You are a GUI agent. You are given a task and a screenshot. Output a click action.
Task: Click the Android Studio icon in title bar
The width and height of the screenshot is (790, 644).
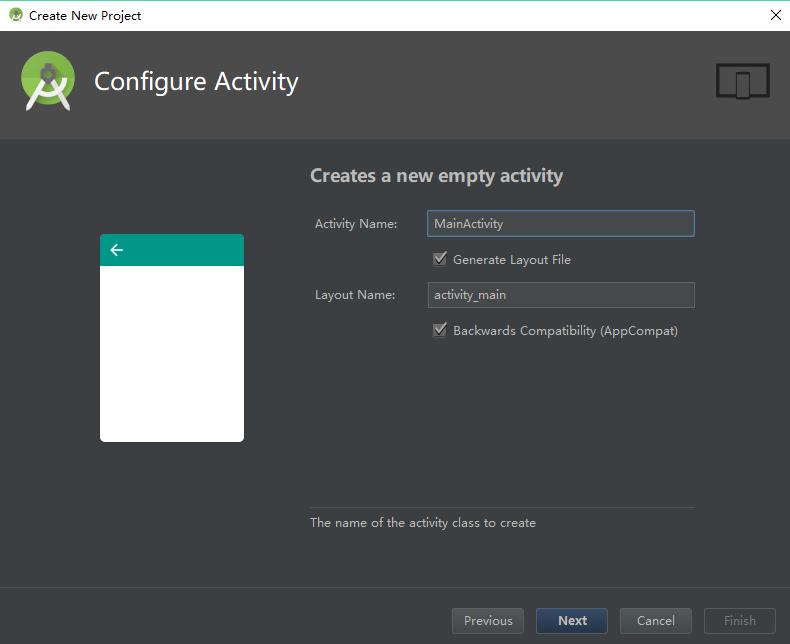16,15
